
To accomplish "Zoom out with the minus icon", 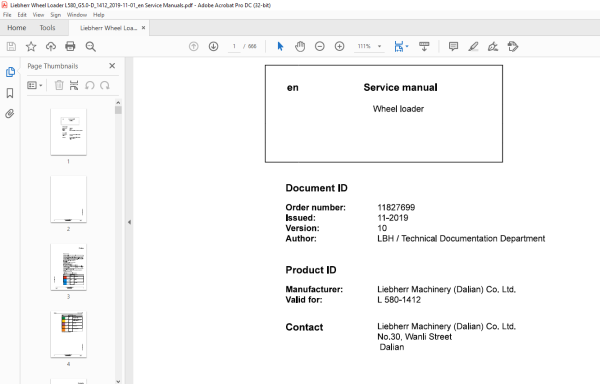I will coord(320,47).
